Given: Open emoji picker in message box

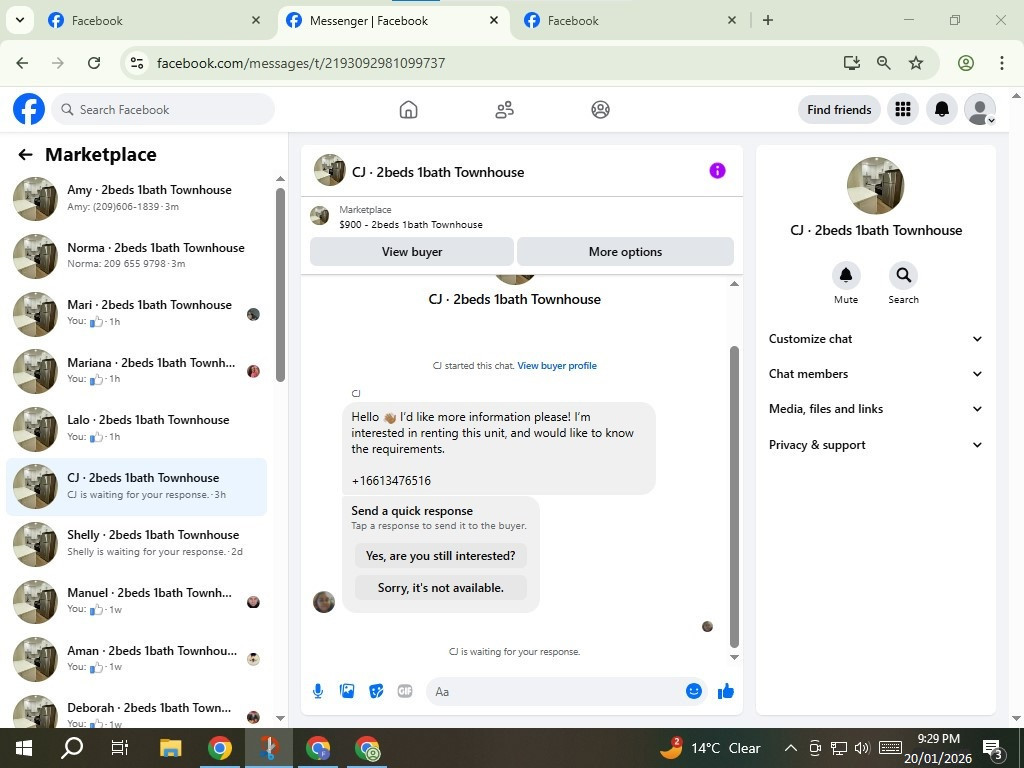Looking at the screenshot, I should (x=694, y=691).
